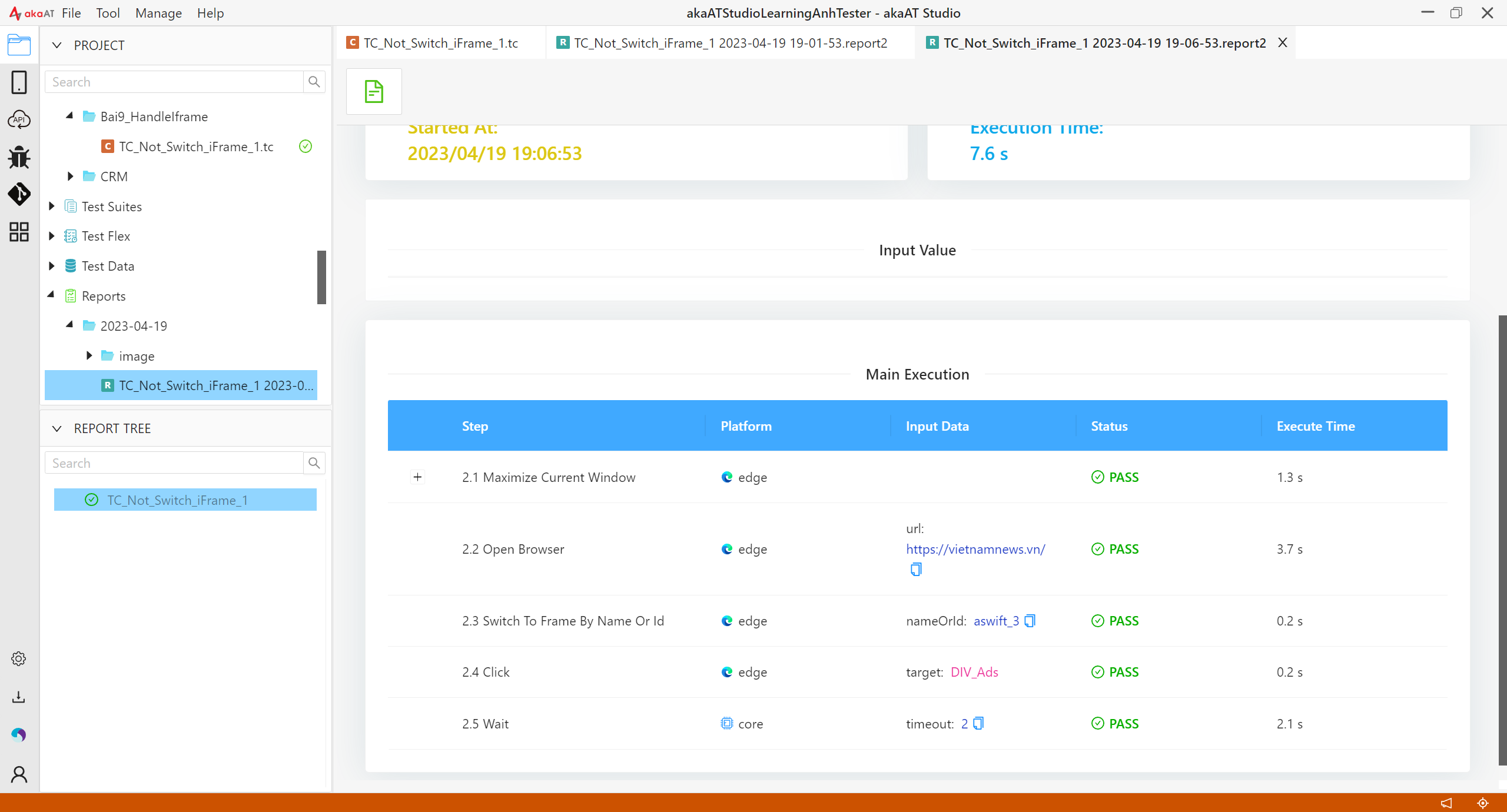Expand the Test Data node
1507x812 pixels.
(x=52, y=266)
